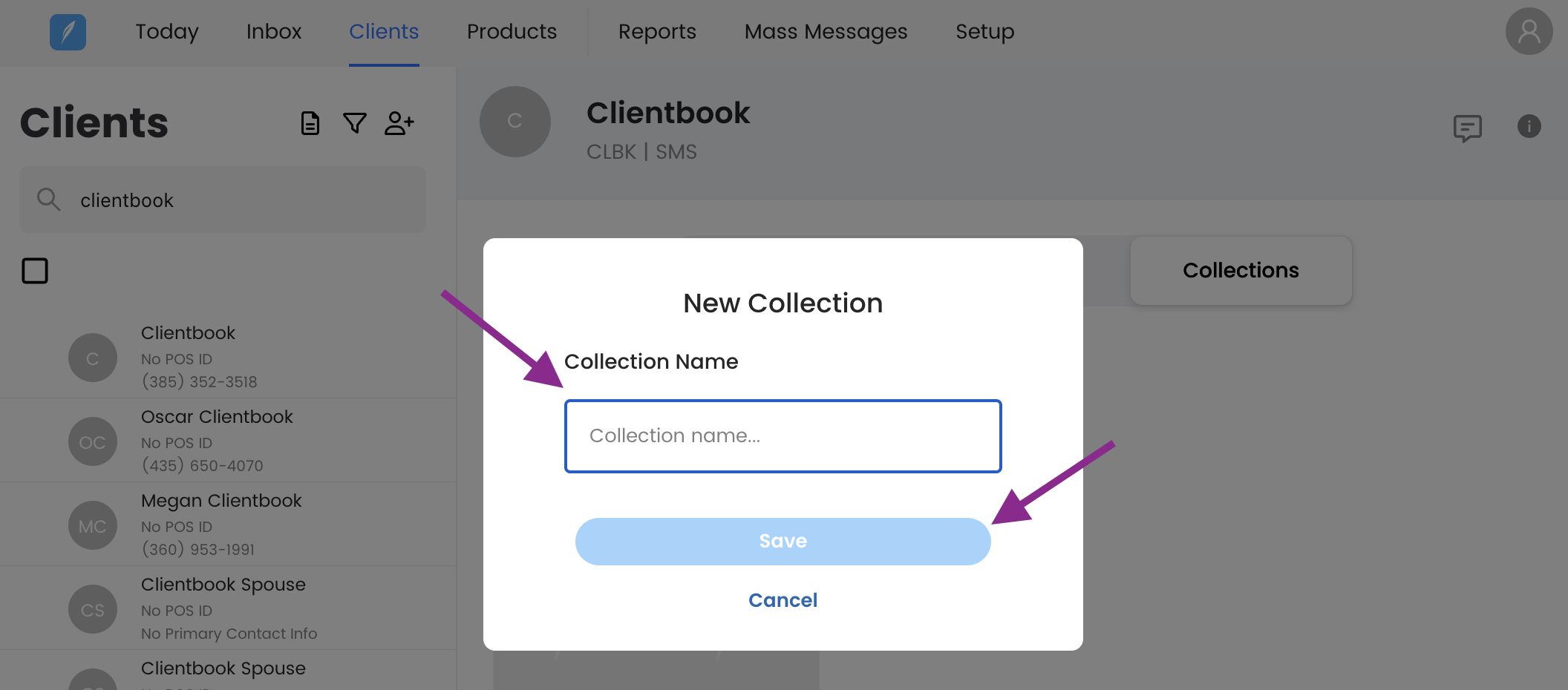1568x690 pixels.
Task: Open the Setup tab
Action: coord(984,32)
